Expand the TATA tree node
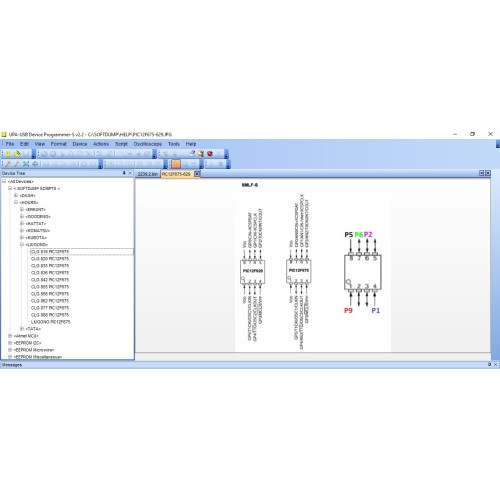This screenshot has height=500, width=500. (22, 329)
